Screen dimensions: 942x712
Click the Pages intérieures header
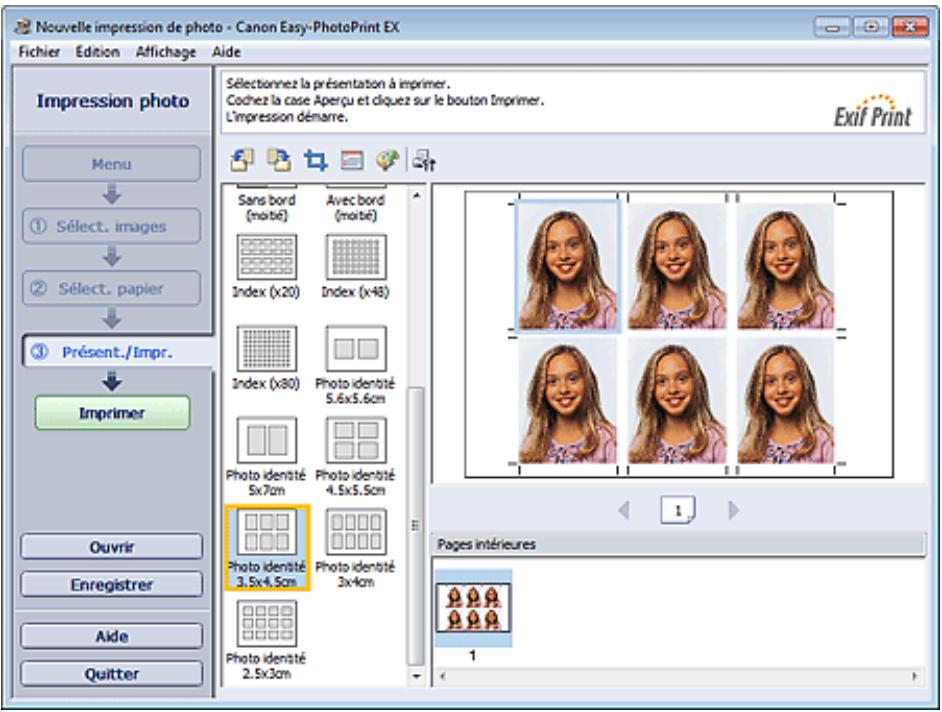click(678, 544)
